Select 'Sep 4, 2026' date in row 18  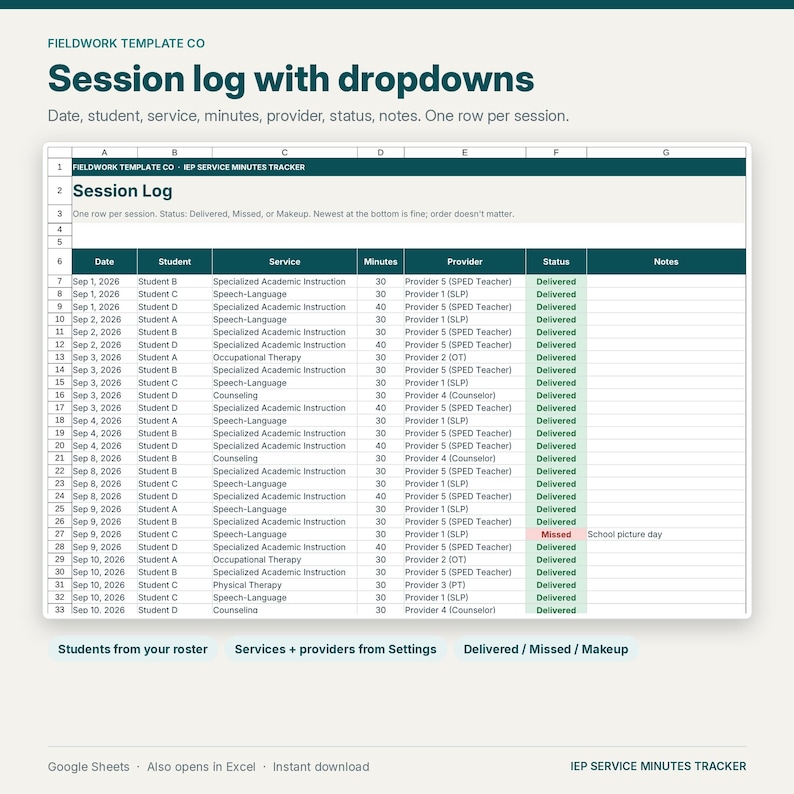point(104,421)
